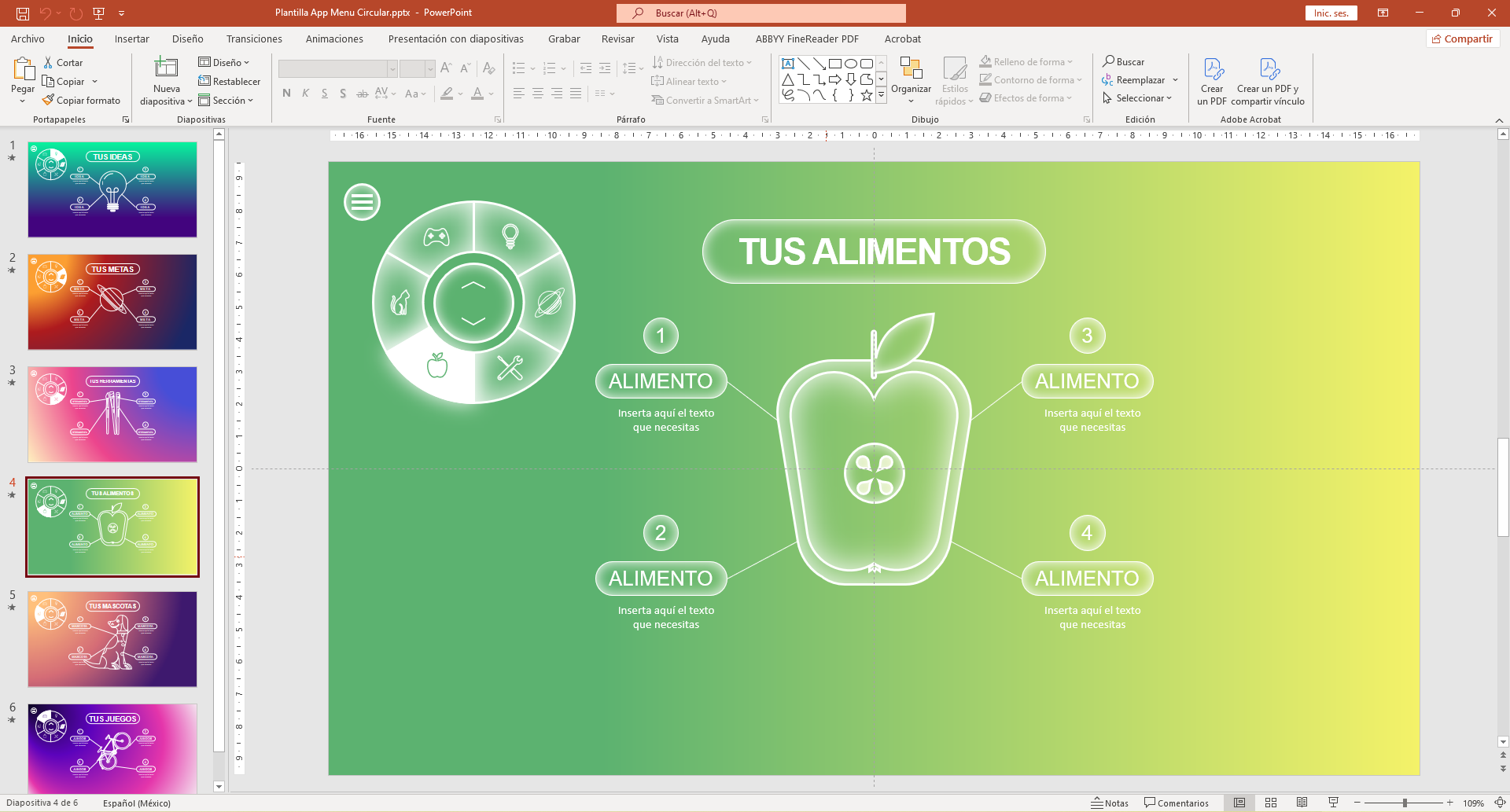Click the apple icon in the circular menu
1510x812 pixels.
point(437,366)
